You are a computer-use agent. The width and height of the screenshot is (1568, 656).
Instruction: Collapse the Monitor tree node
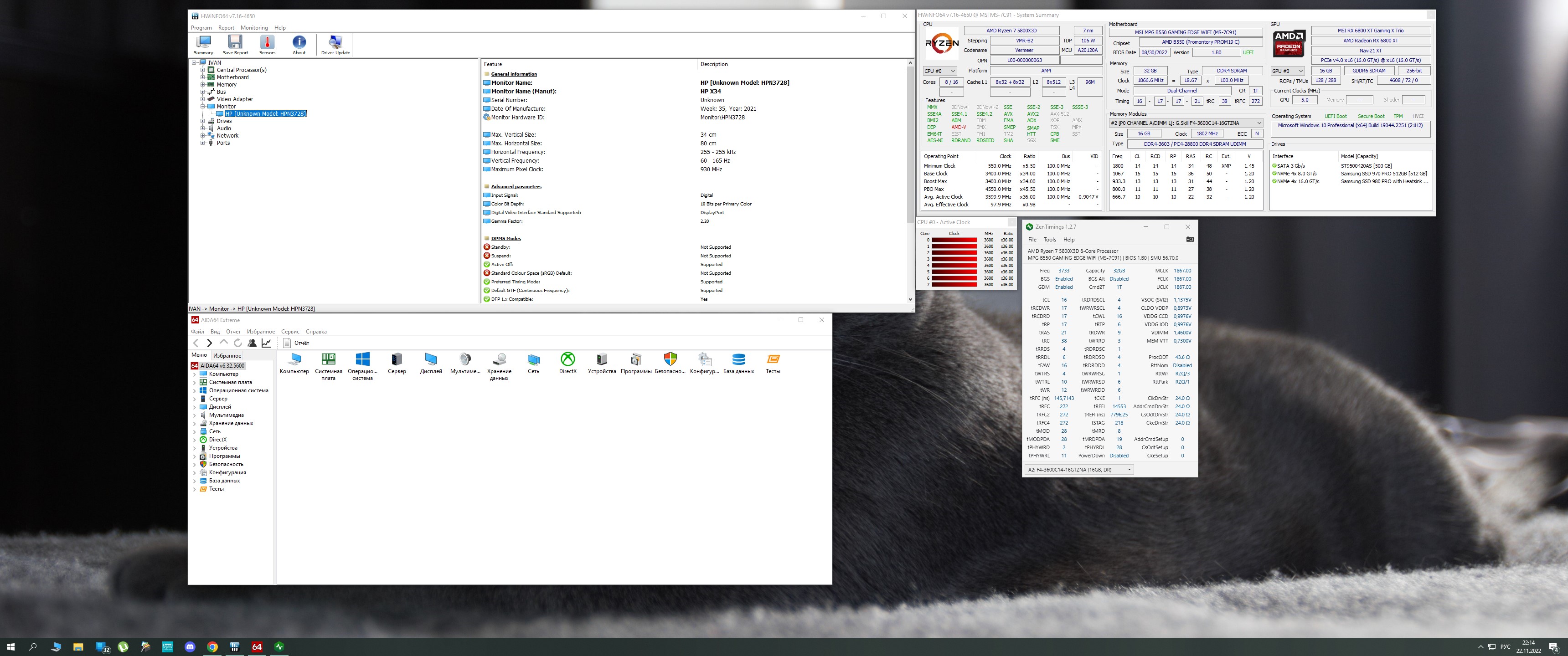pos(203,107)
